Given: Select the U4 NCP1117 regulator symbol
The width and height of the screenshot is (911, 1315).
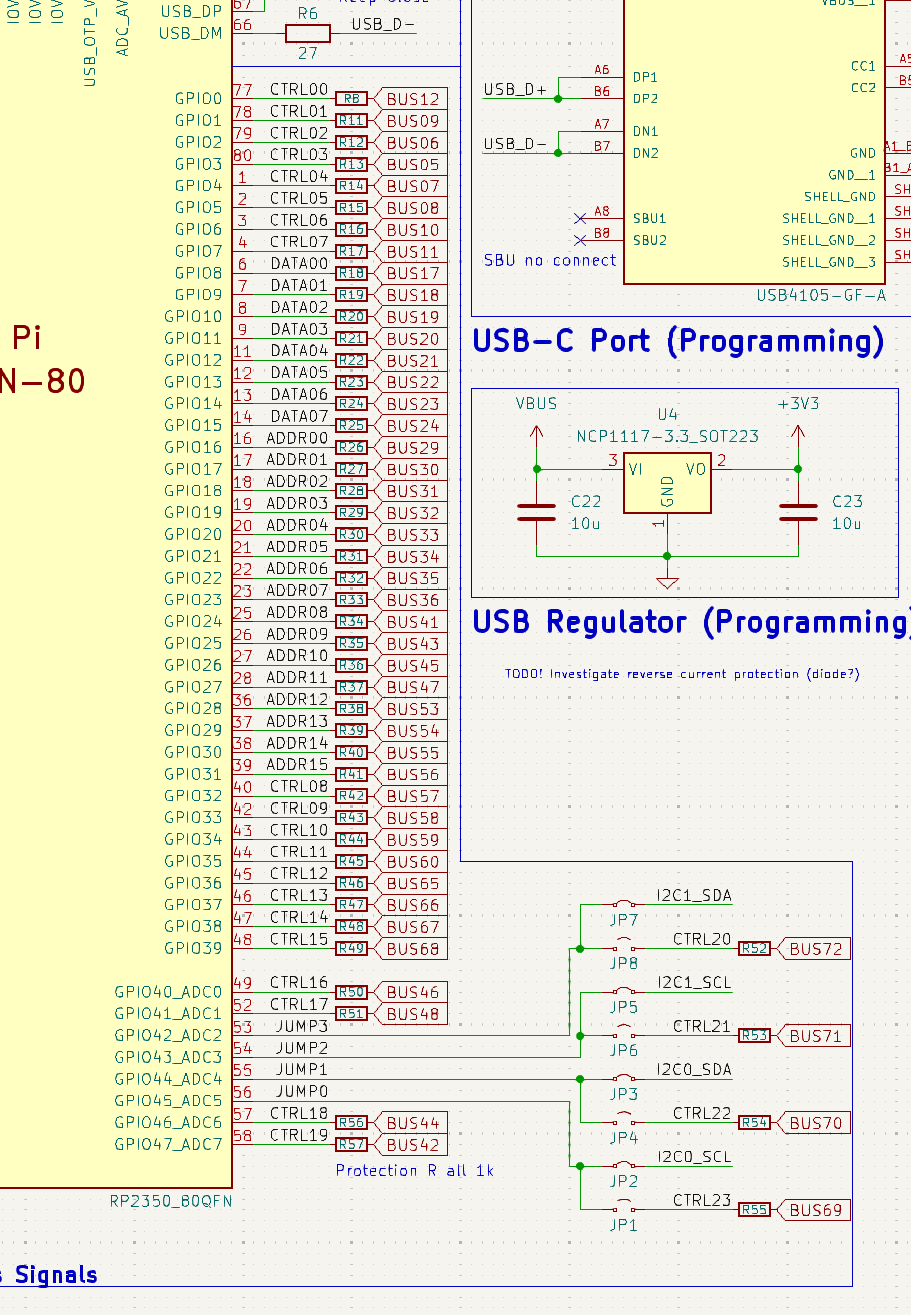Looking at the screenshot, I should [x=667, y=486].
